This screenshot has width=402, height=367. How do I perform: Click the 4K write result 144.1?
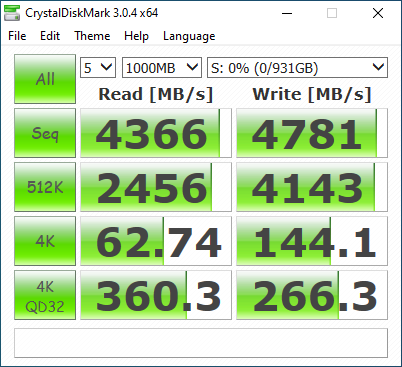pyautogui.click(x=312, y=241)
